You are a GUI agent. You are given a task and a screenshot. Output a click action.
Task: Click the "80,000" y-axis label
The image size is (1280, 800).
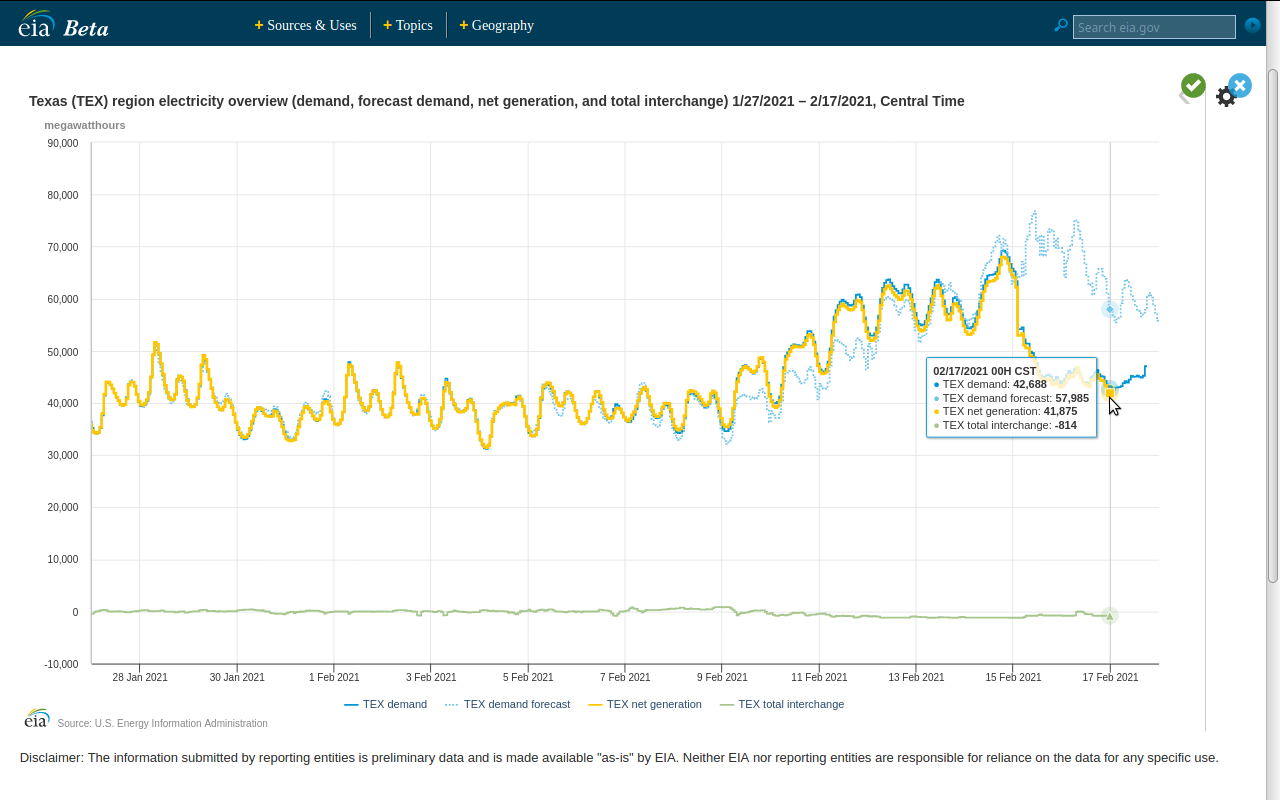(x=63, y=195)
